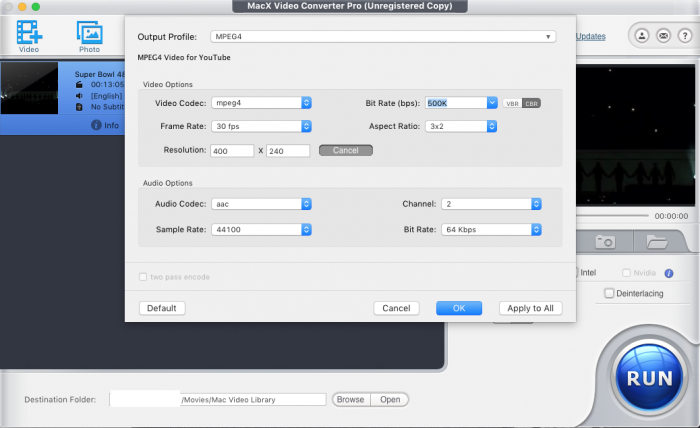700x428 pixels.
Task: Show Info for the Super Bowl video
Action: [x=105, y=125]
